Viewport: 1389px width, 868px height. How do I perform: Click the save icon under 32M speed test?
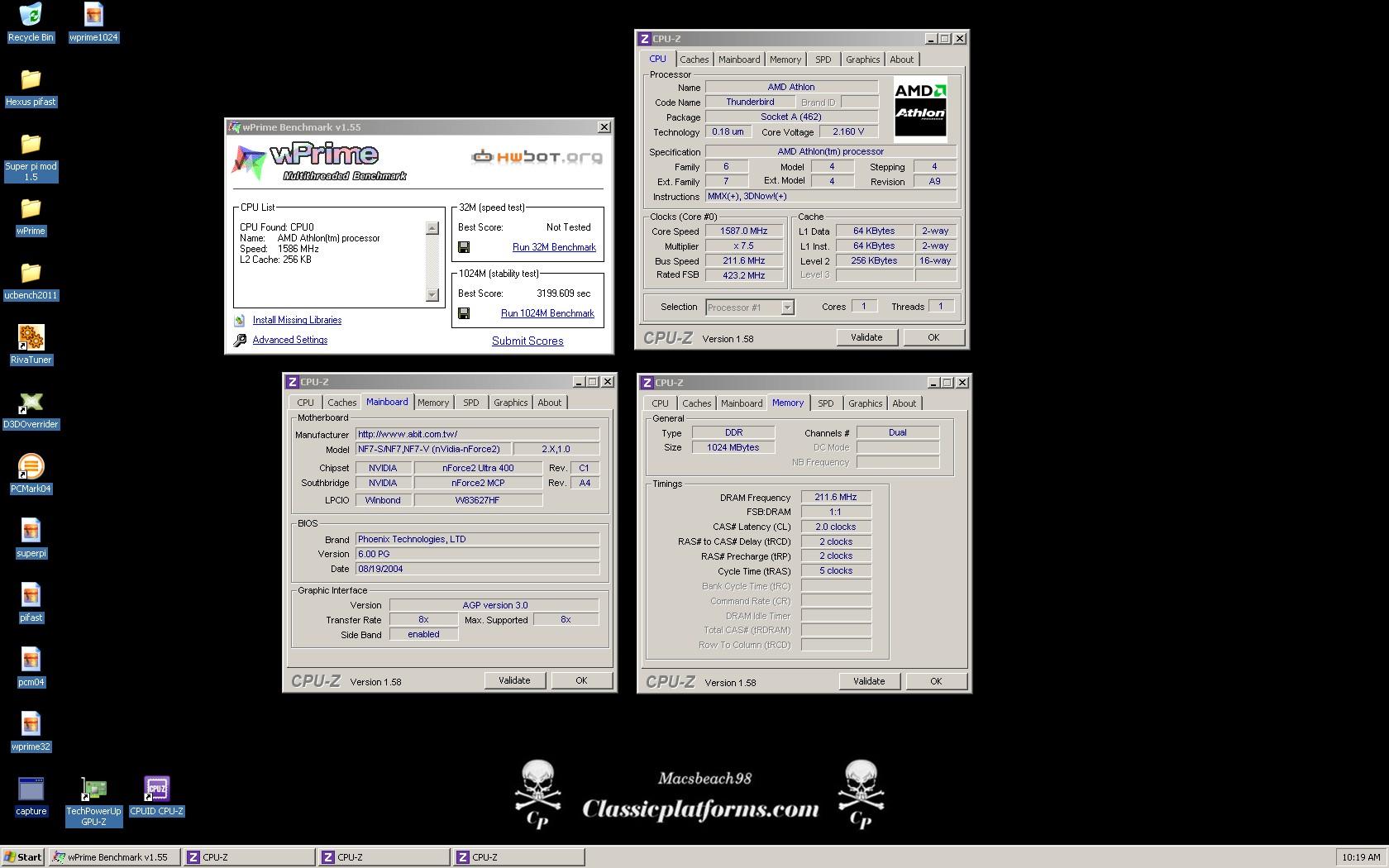pyautogui.click(x=464, y=247)
